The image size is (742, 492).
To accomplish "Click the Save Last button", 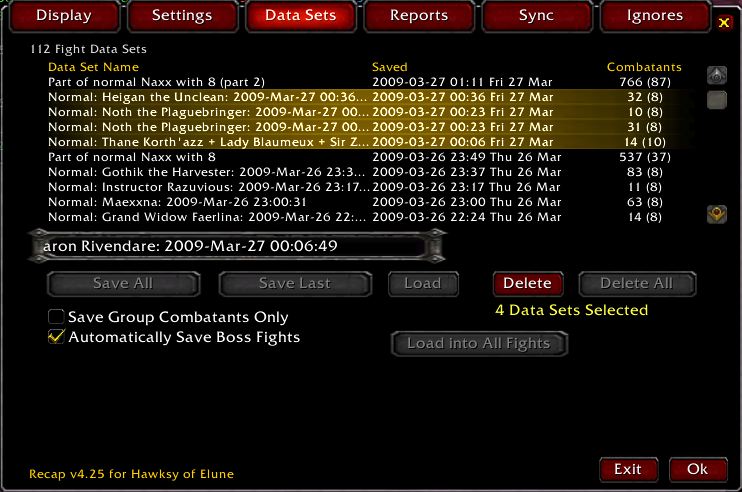I will pos(295,283).
